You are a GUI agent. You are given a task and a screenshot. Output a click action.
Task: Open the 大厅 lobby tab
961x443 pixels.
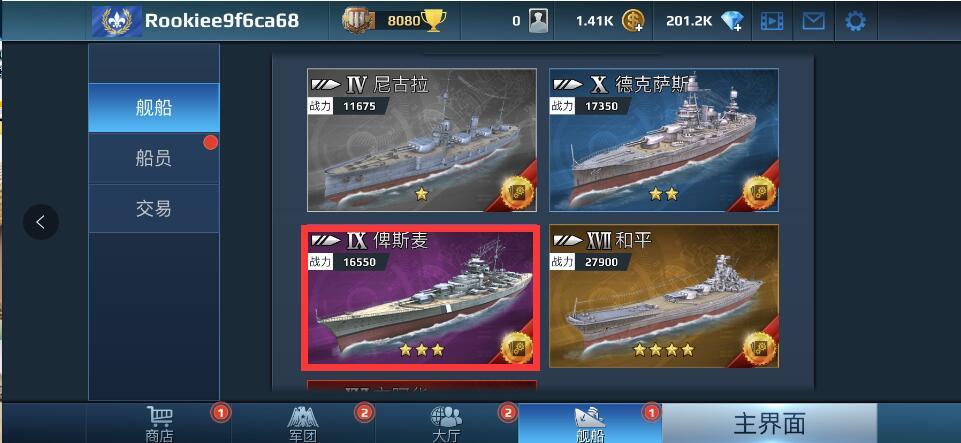coord(447,423)
